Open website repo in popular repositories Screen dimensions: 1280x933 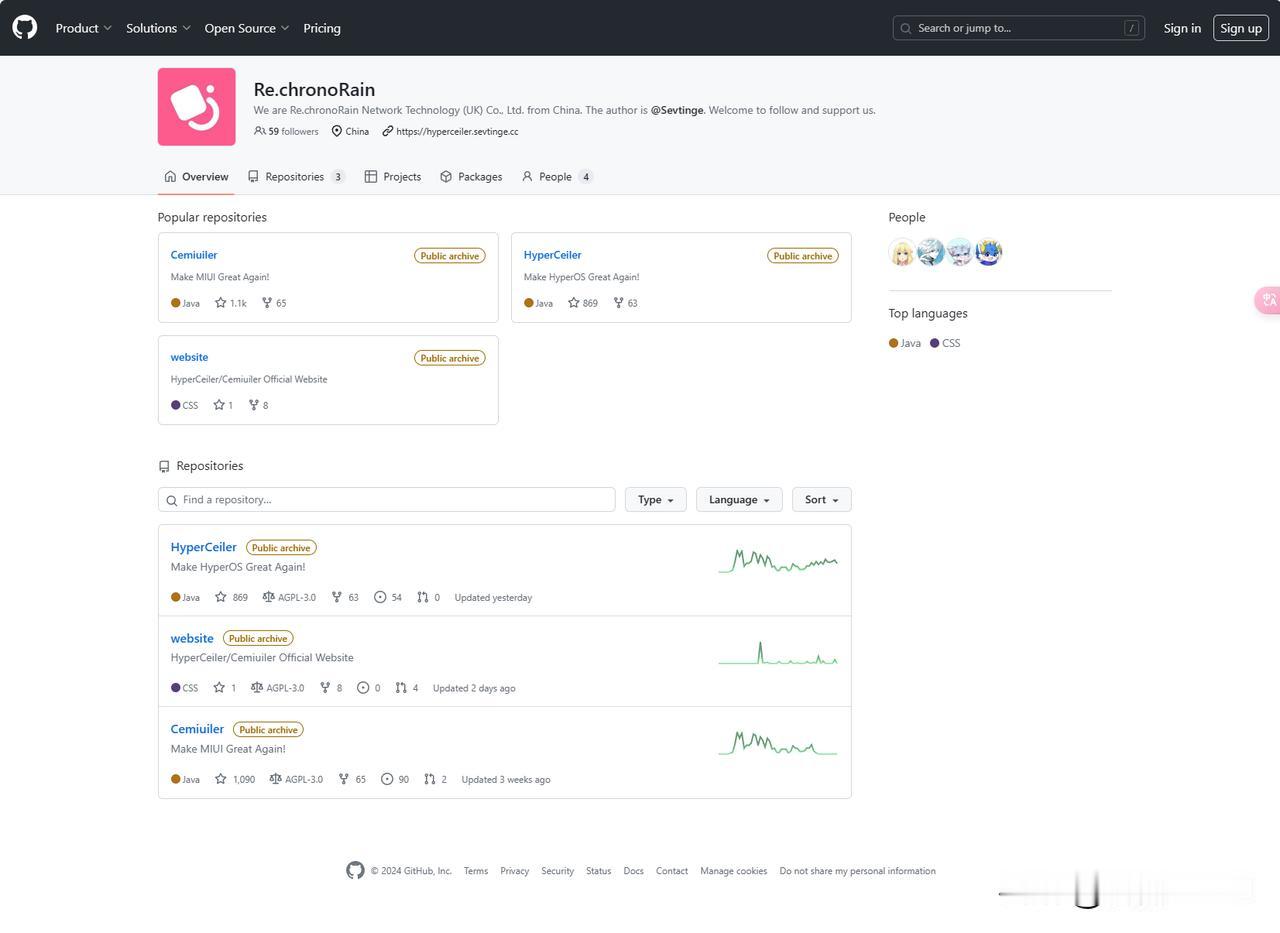190,357
